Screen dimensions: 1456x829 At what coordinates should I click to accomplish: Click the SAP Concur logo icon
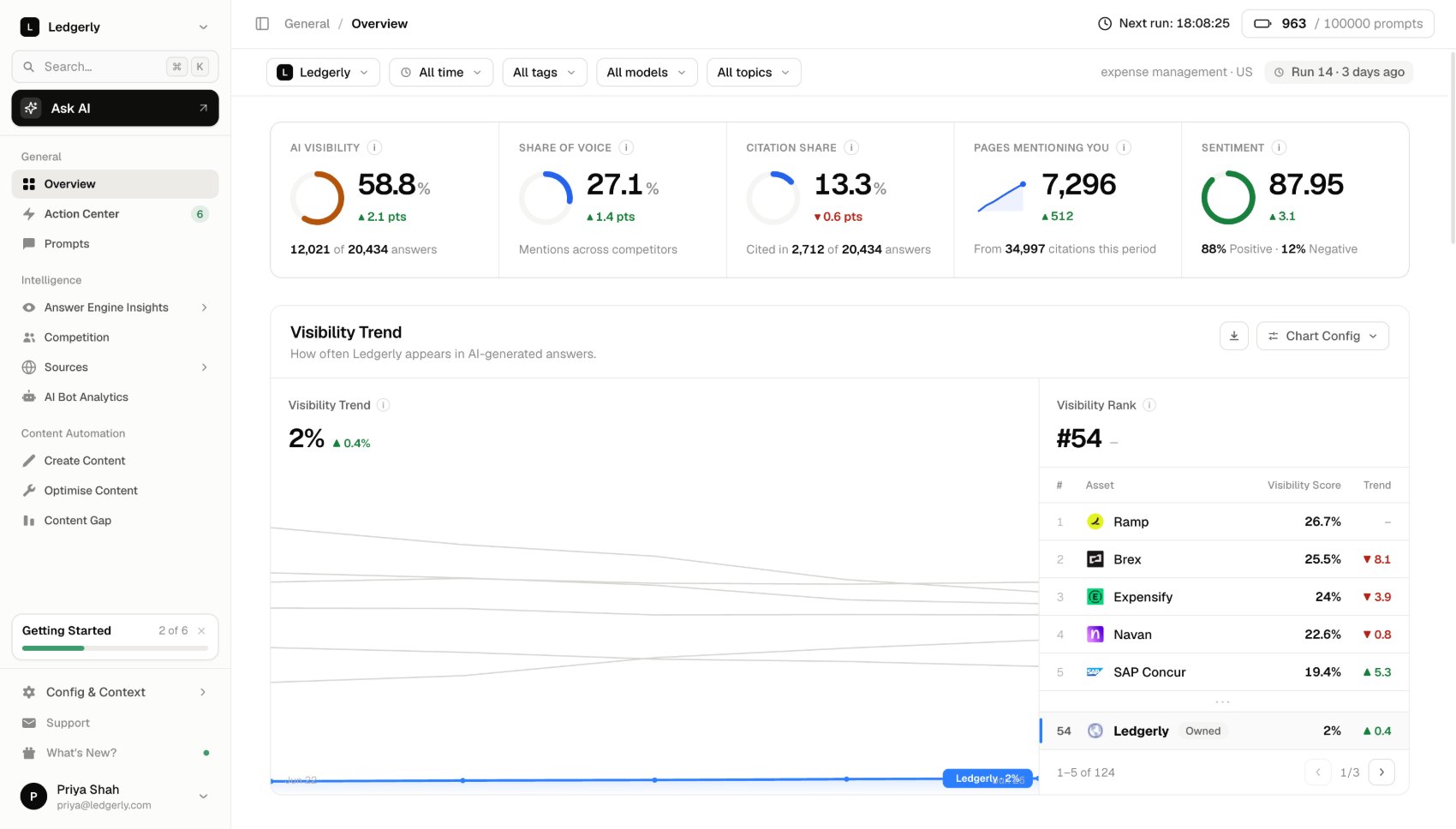pyautogui.click(x=1095, y=672)
